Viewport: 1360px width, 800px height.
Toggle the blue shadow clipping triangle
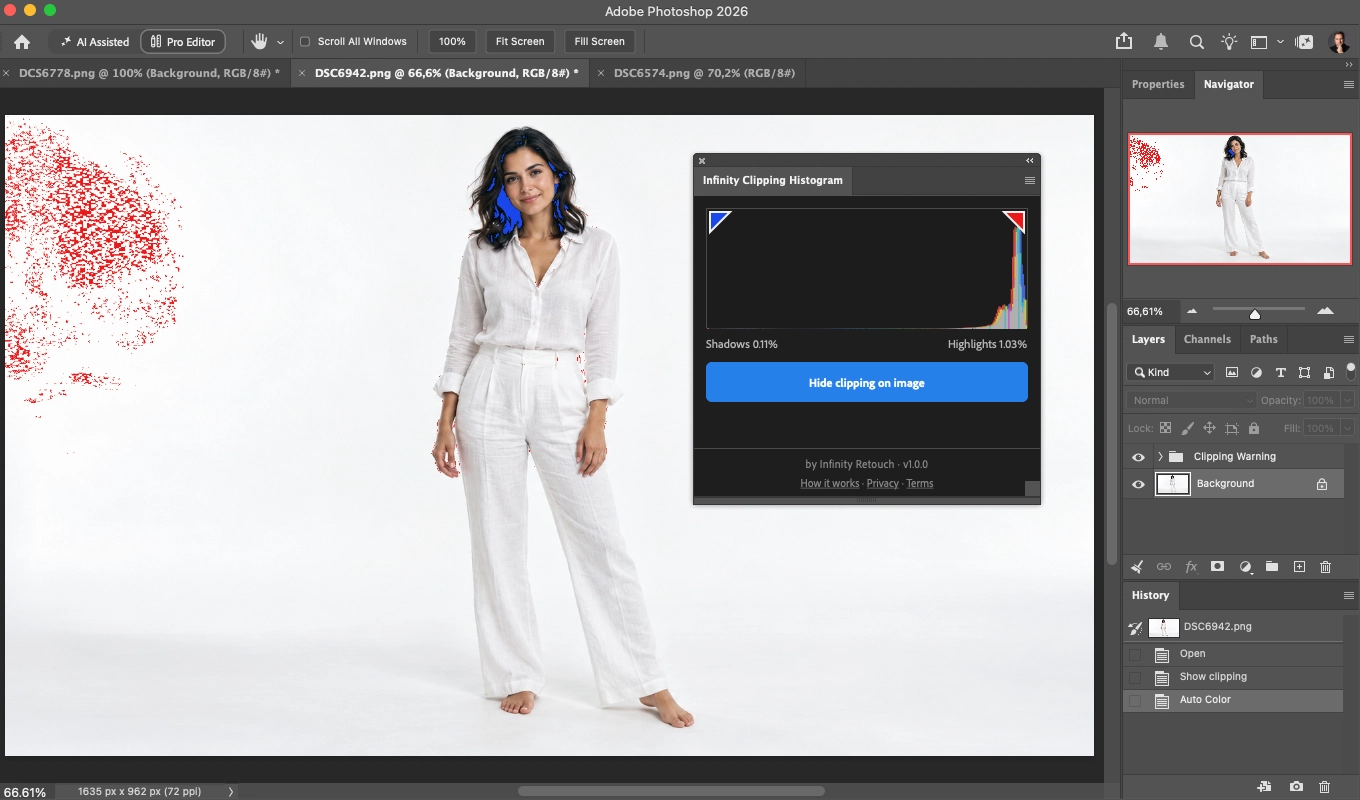(720, 221)
